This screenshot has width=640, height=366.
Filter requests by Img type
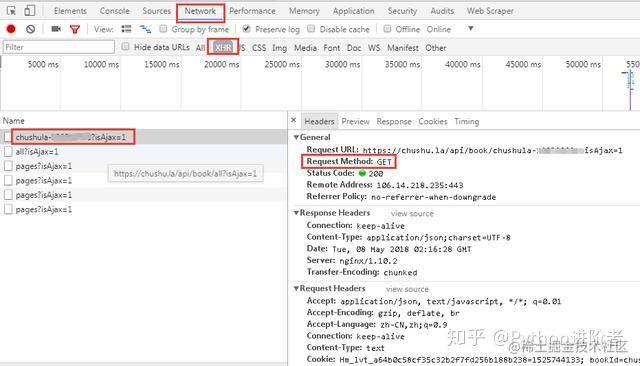279,48
